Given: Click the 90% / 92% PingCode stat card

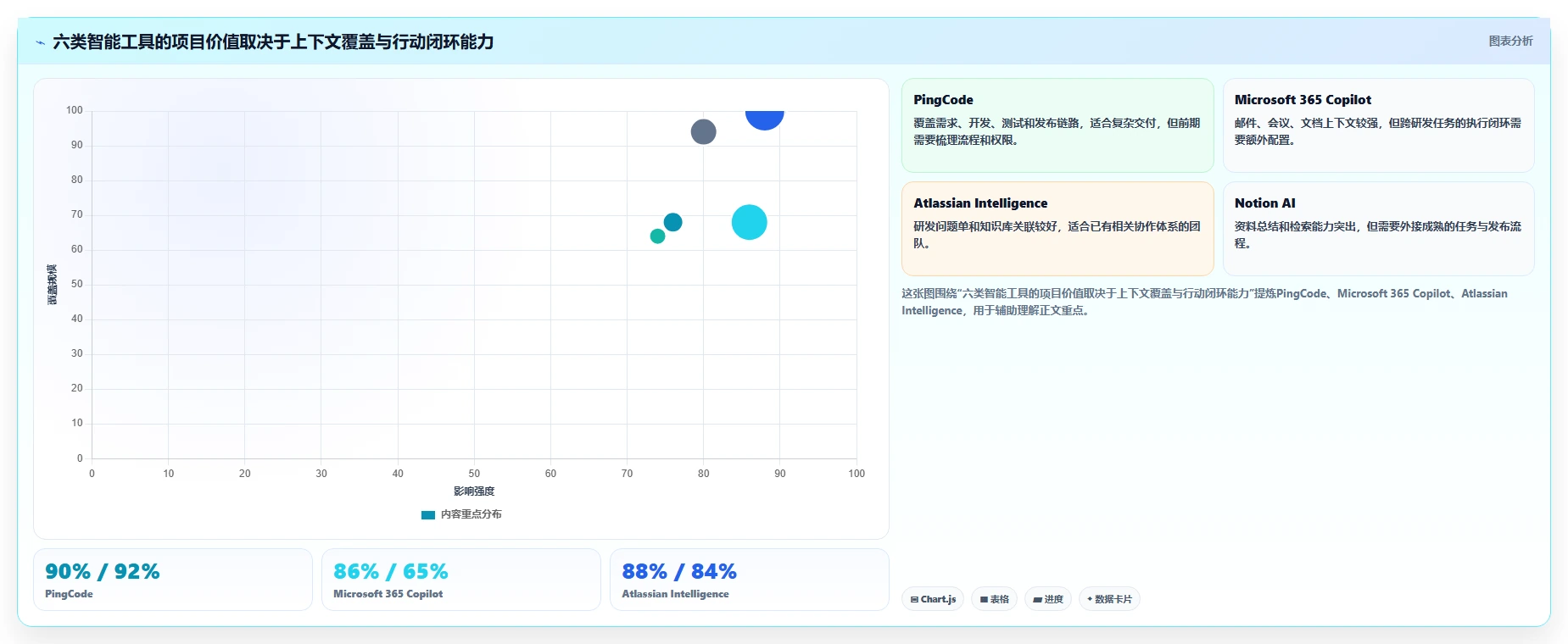Looking at the screenshot, I should click(x=173, y=580).
